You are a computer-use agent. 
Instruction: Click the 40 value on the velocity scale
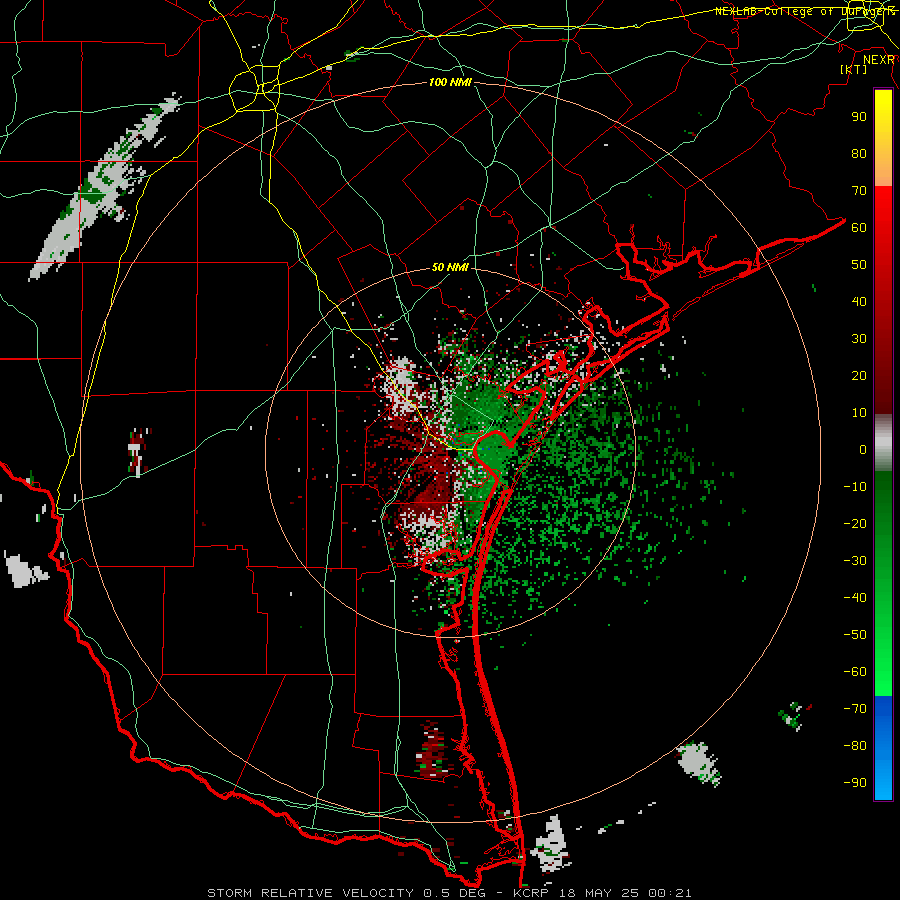[859, 301]
